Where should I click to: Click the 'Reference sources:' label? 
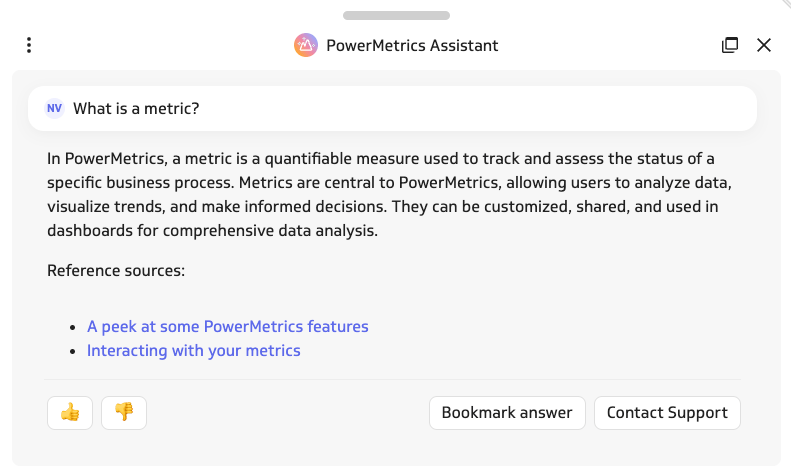click(x=116, y=271)
